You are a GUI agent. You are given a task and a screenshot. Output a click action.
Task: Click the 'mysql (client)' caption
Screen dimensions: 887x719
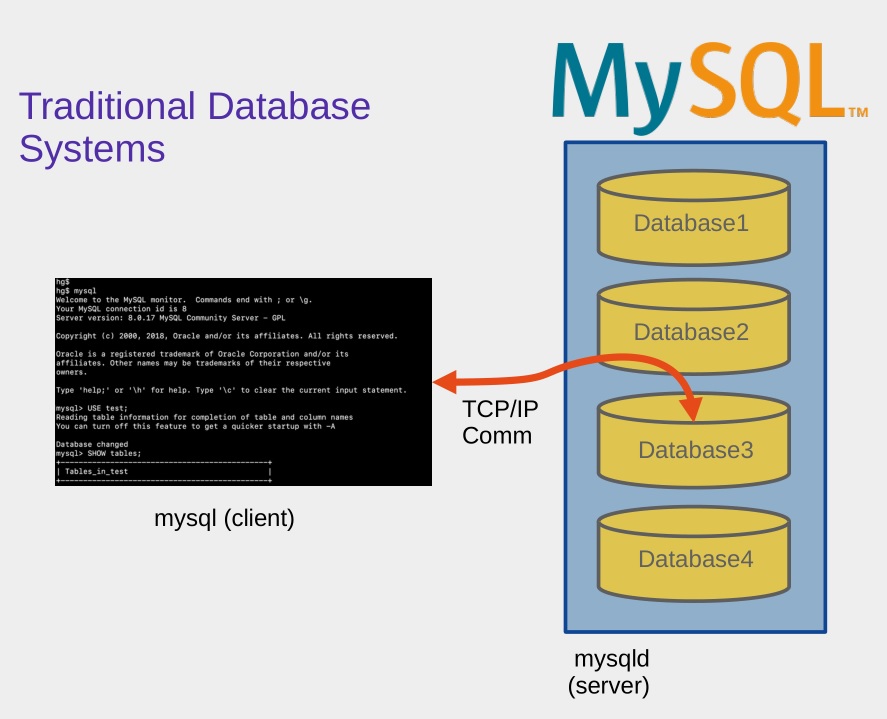(x=225, y=518)
